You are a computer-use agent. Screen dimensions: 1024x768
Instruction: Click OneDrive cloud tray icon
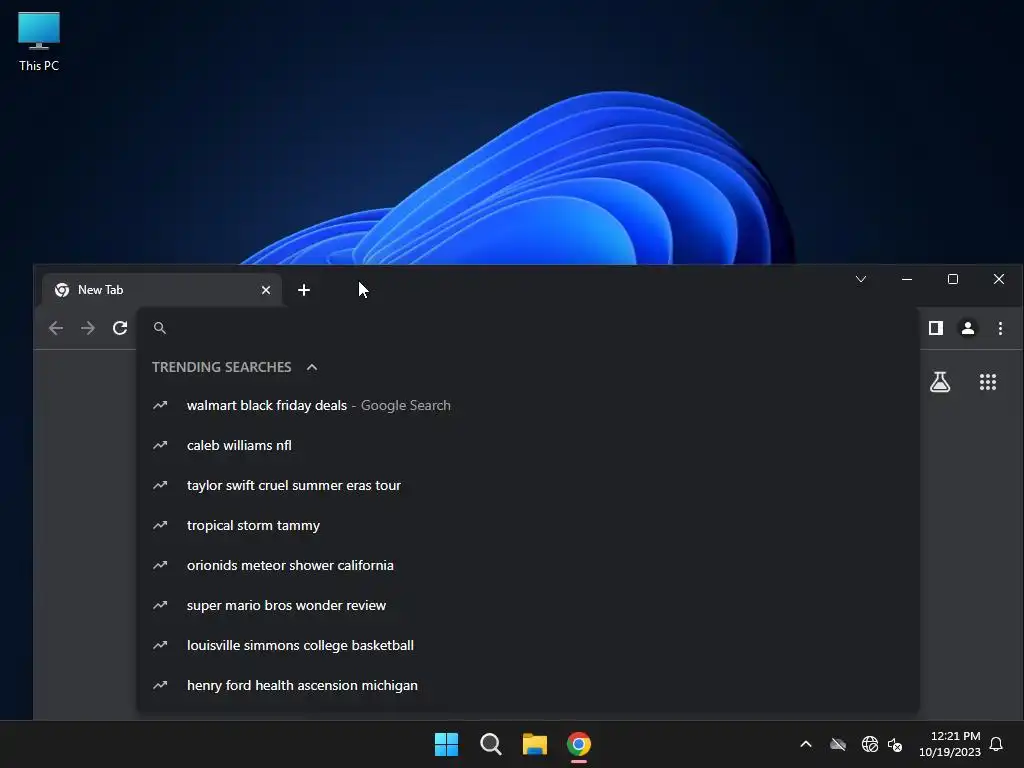[x=838, y=744]
